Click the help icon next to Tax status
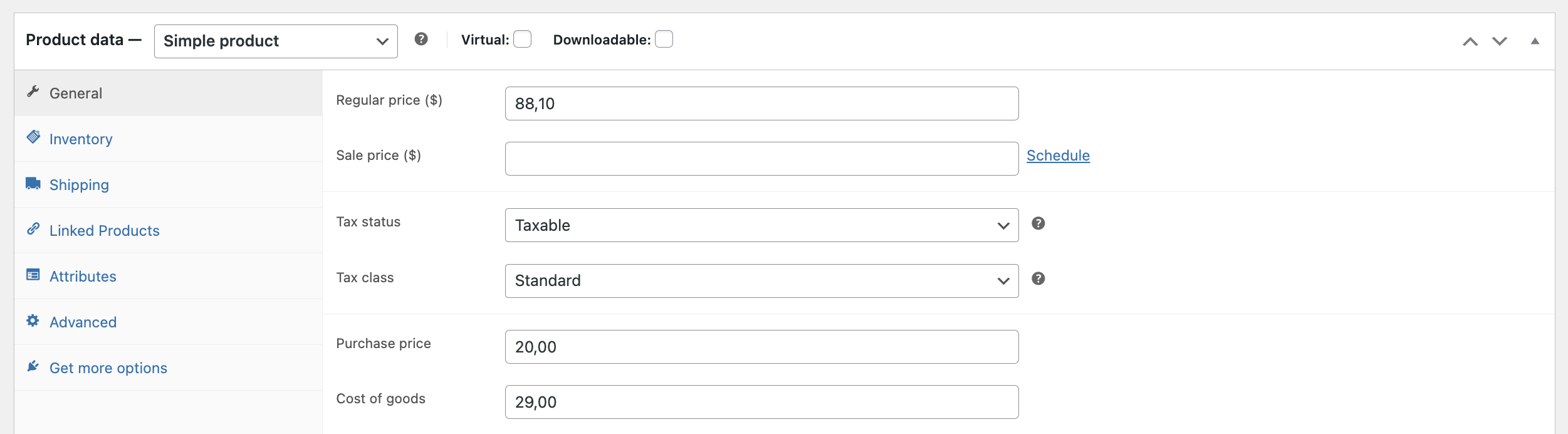 1040,223
